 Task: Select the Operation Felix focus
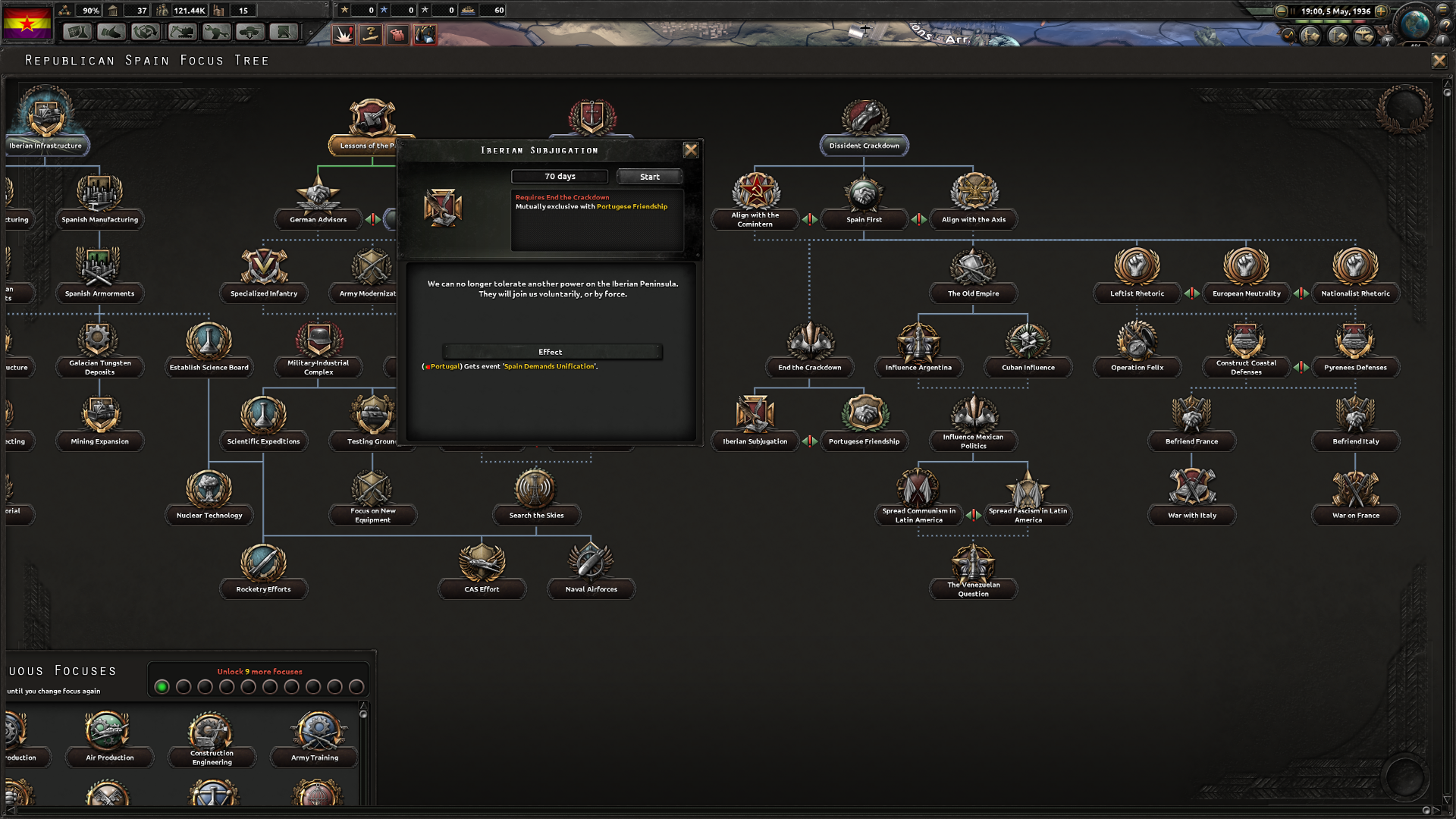[1137, 349]
